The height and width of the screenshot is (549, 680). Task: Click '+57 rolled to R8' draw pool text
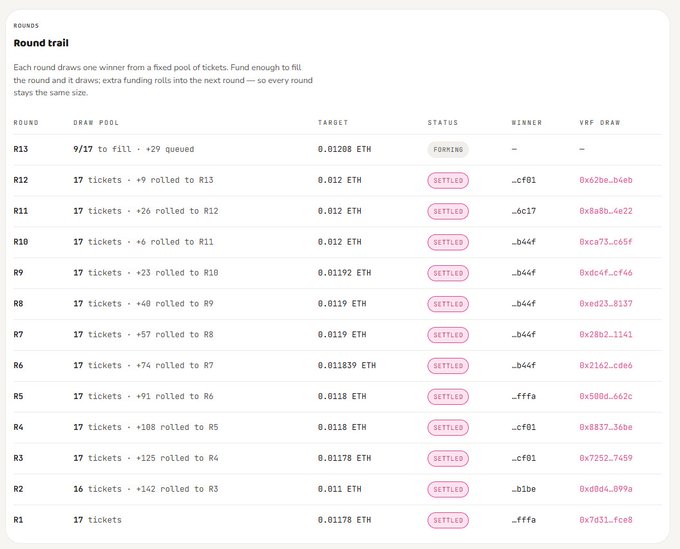coord(175,334)
